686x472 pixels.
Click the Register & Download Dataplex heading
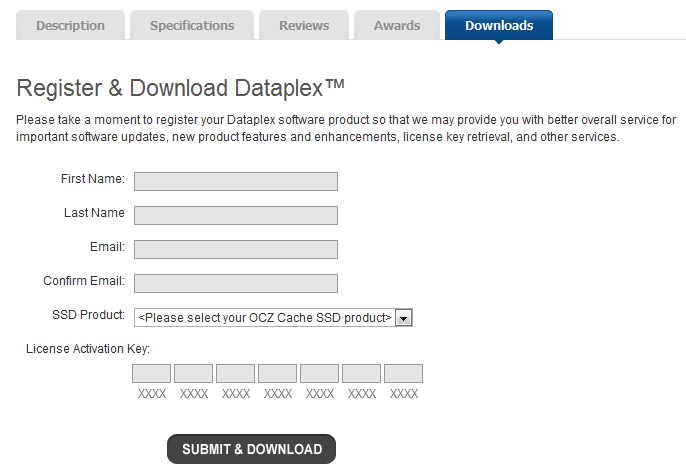point(180,88)
